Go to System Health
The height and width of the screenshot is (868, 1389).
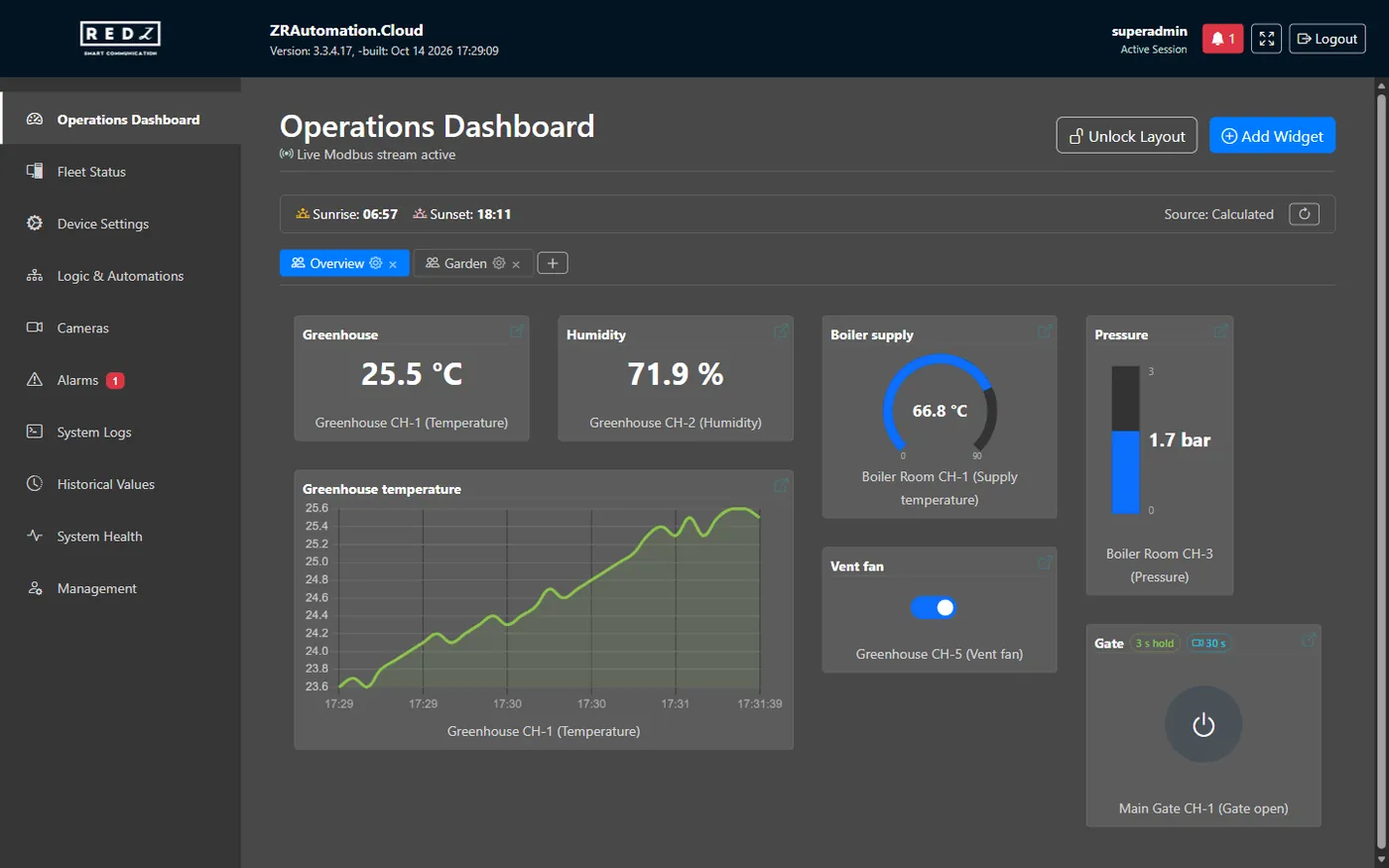point(121,536)
